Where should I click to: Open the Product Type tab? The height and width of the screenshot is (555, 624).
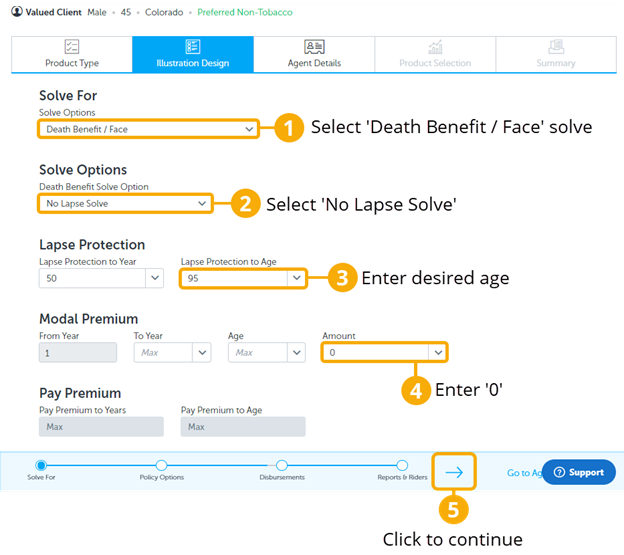pos(72,55)
